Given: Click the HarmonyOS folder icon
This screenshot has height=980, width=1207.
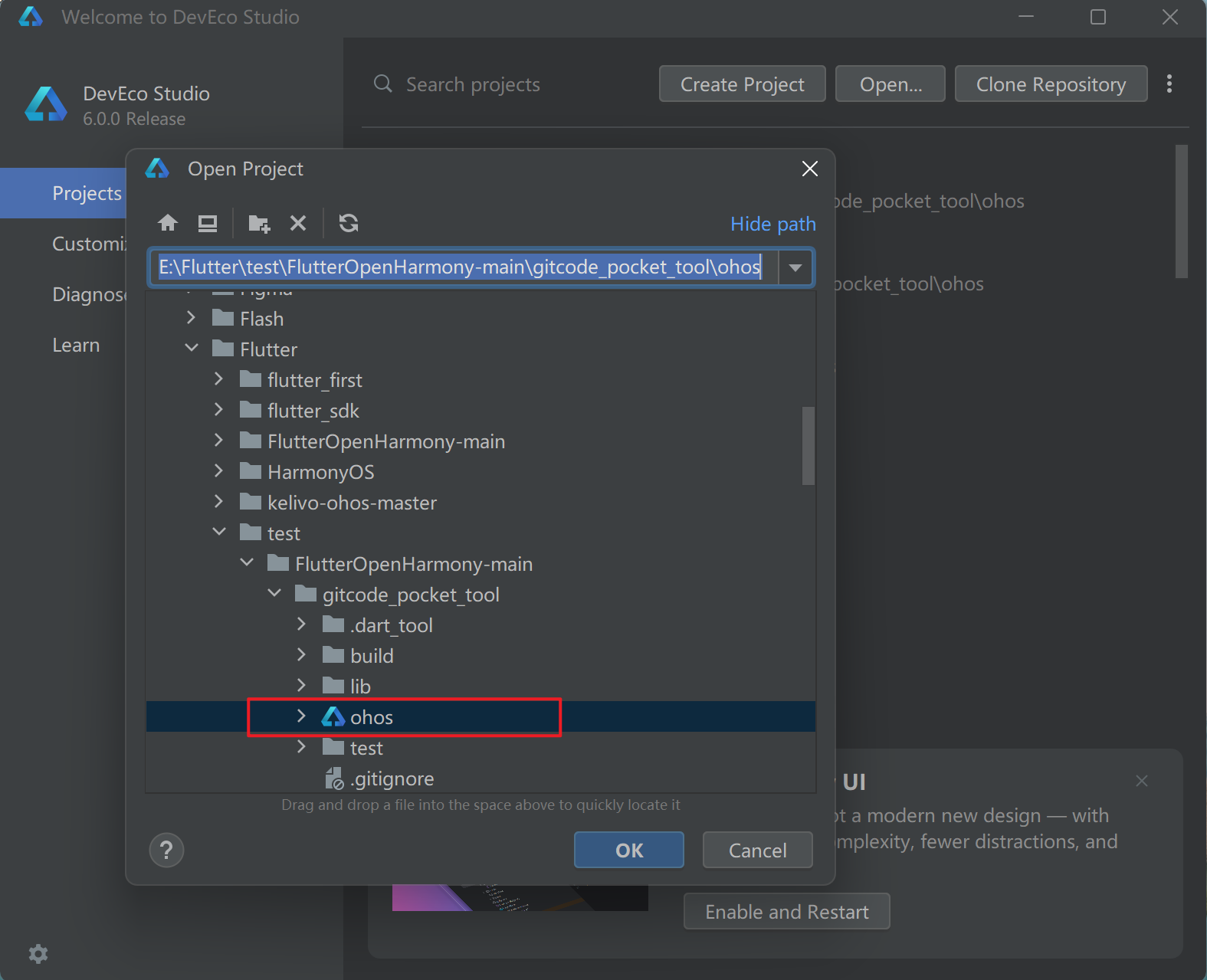Looking at the screenshot, I should pos(251,471).
